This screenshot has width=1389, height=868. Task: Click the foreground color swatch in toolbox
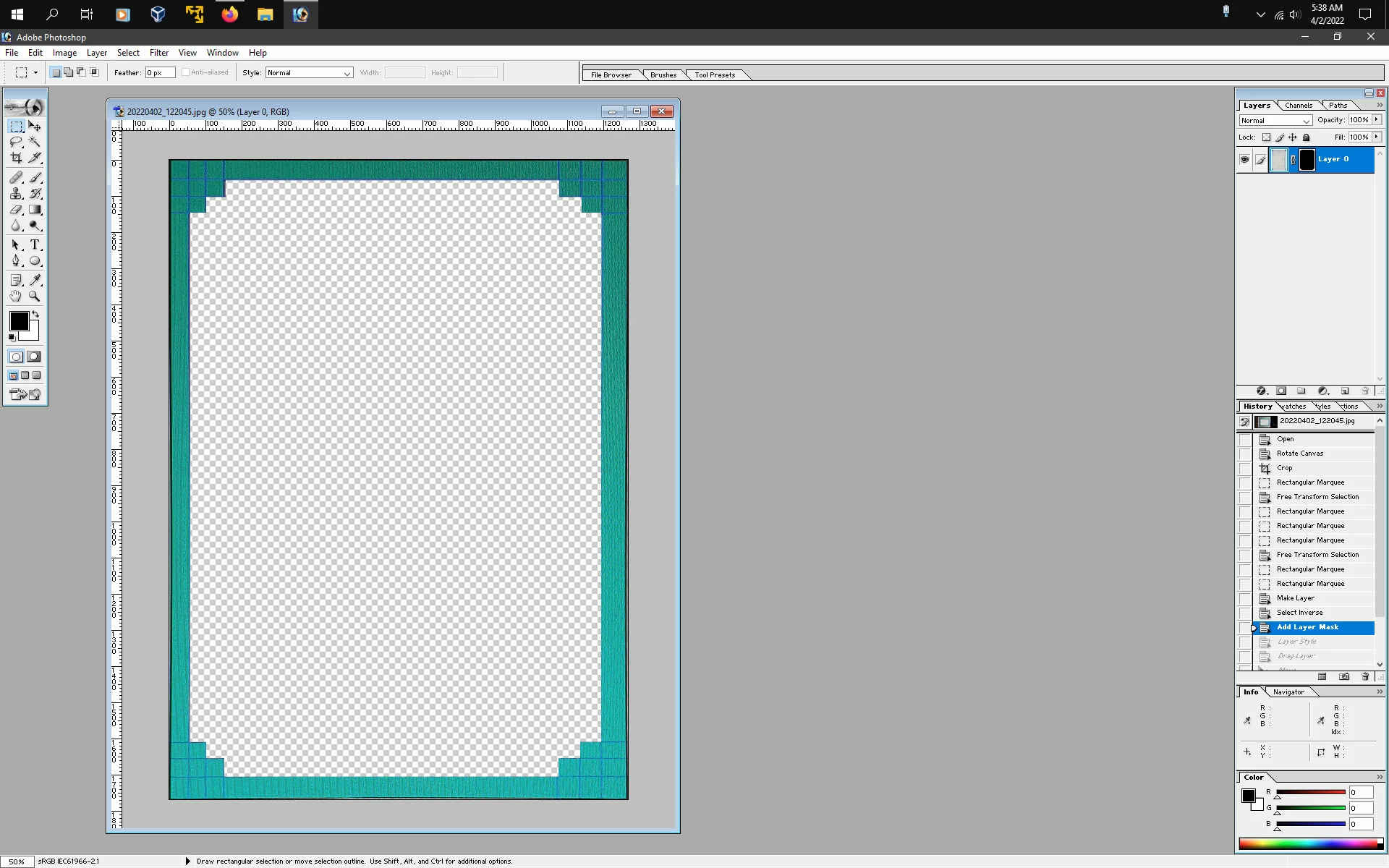[19, 321]
